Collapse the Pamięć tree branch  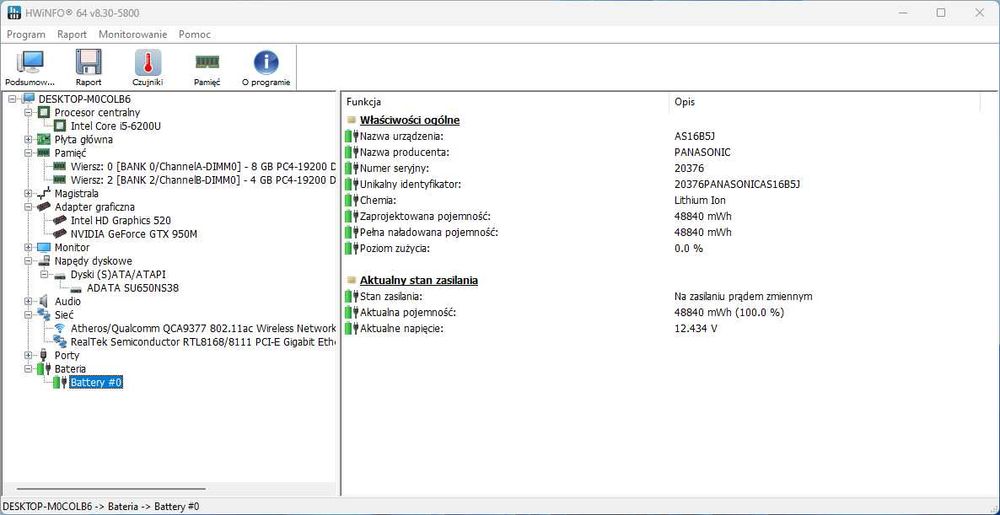pyautogui.click(x=28, y=153)
